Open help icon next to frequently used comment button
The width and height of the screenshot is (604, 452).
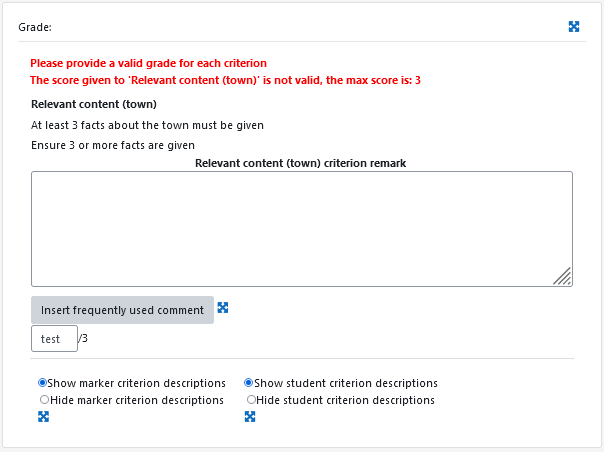223,307
